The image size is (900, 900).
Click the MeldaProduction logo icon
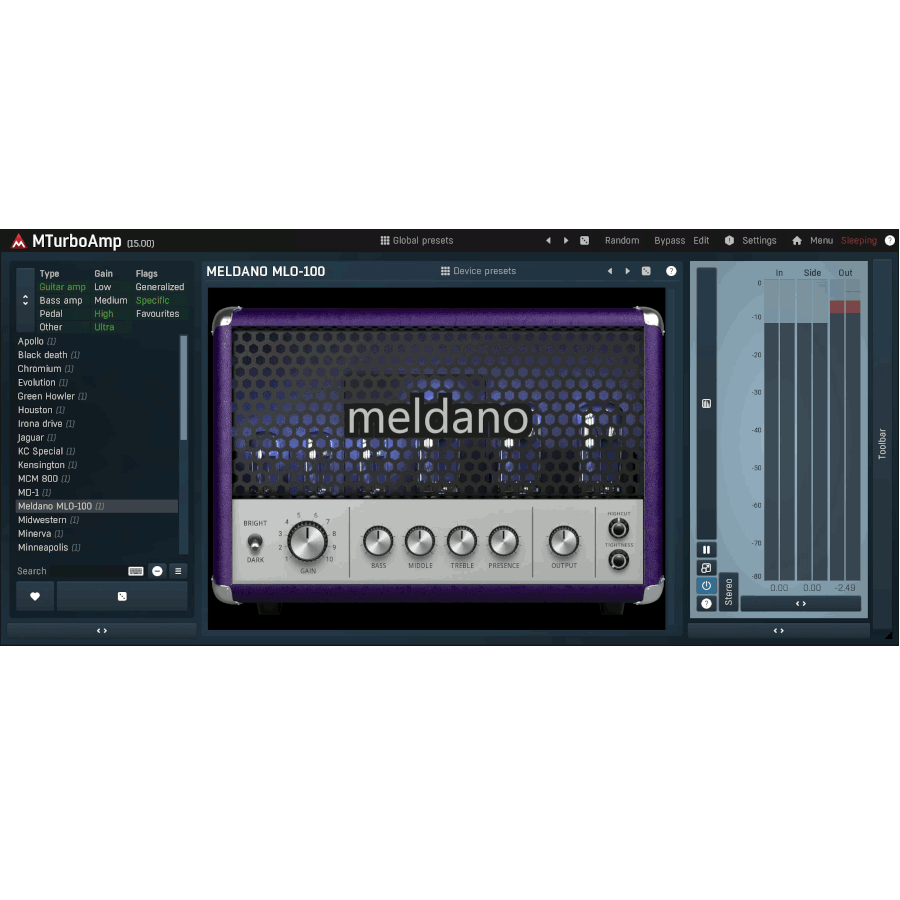pyautogui.click(x=18, y=241)
